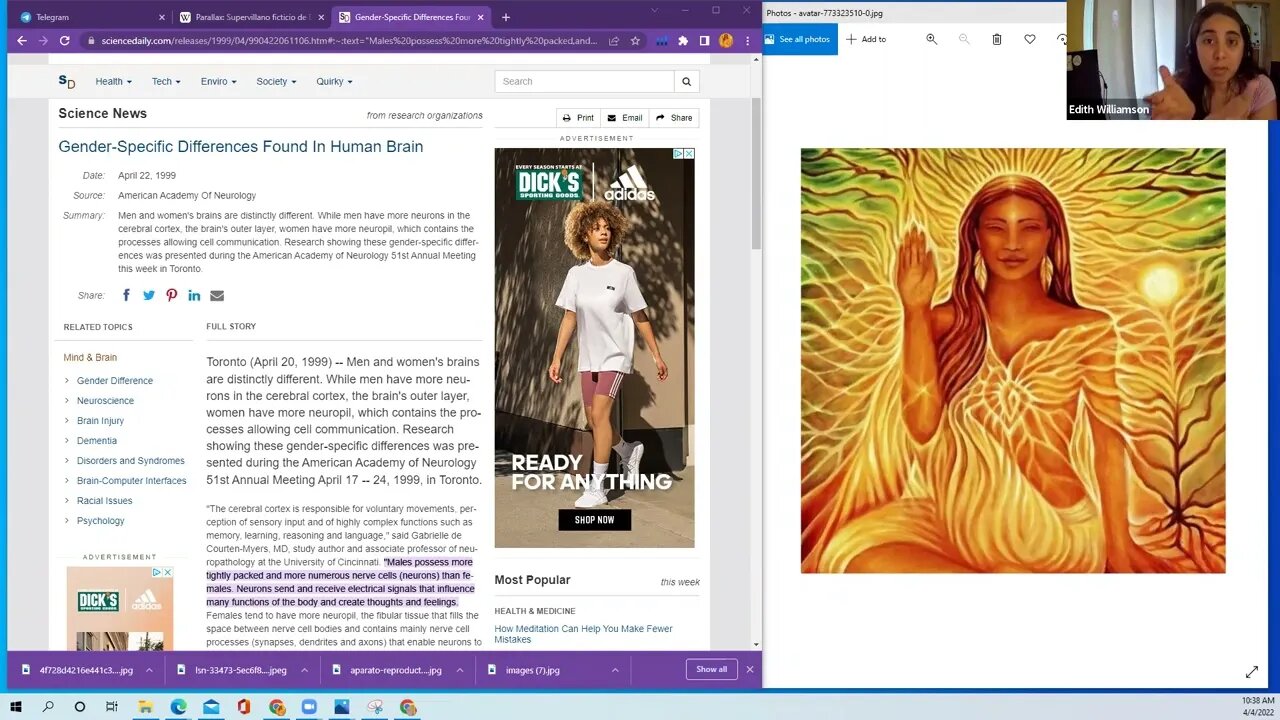Delete the photo with trash icon
This screenshot has height=720, width=1280.
coord(997,39)
